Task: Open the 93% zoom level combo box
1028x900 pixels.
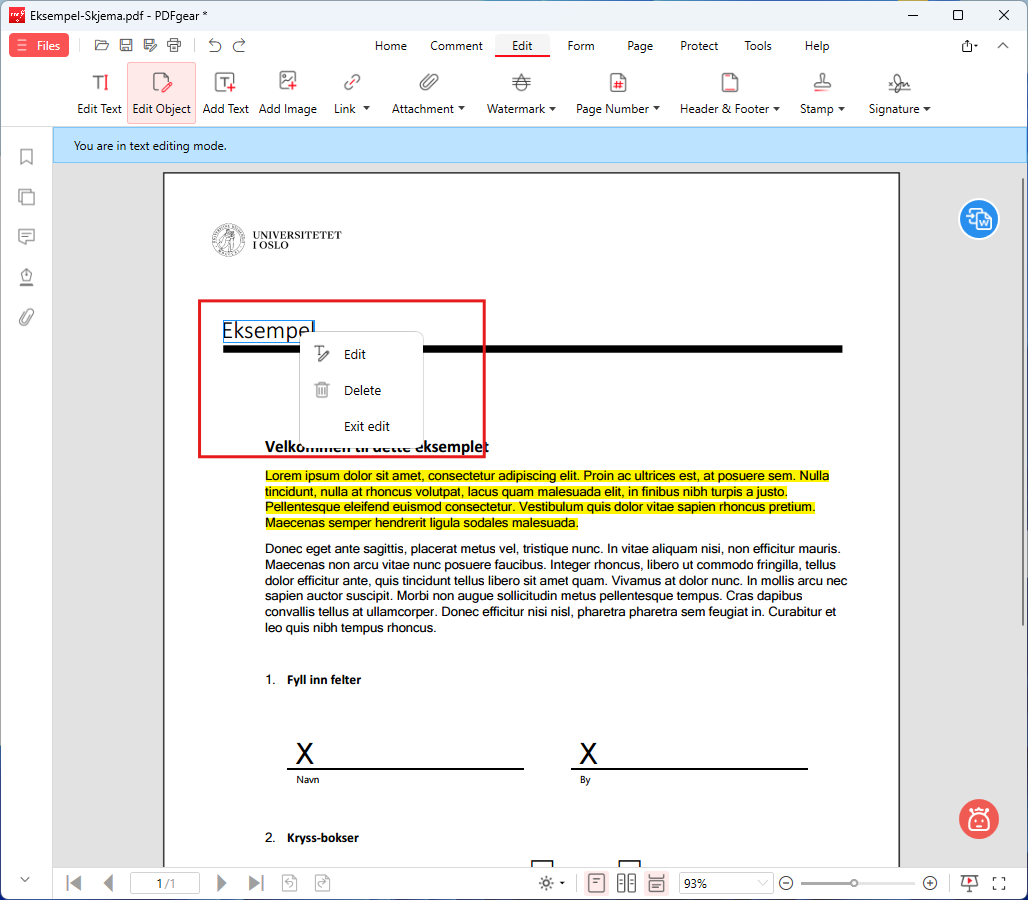Action: point(725,884)
